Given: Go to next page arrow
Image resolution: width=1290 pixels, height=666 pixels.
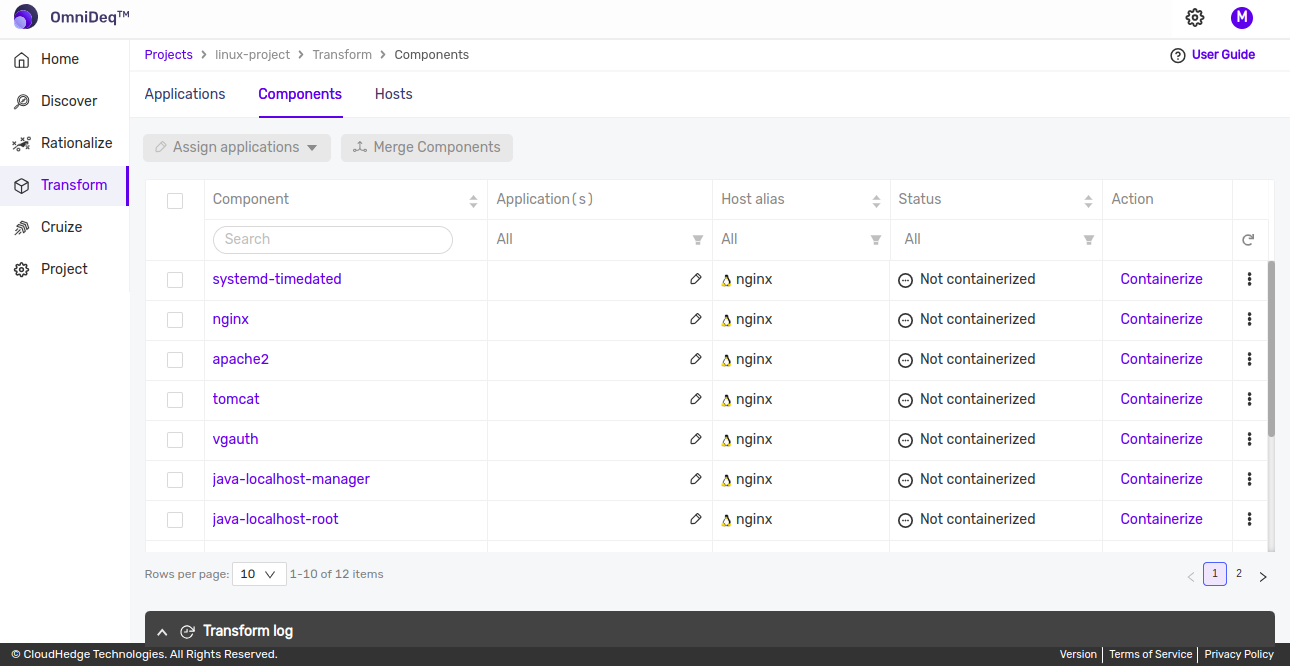Looking at the screenshot, I should (1263, 576).
